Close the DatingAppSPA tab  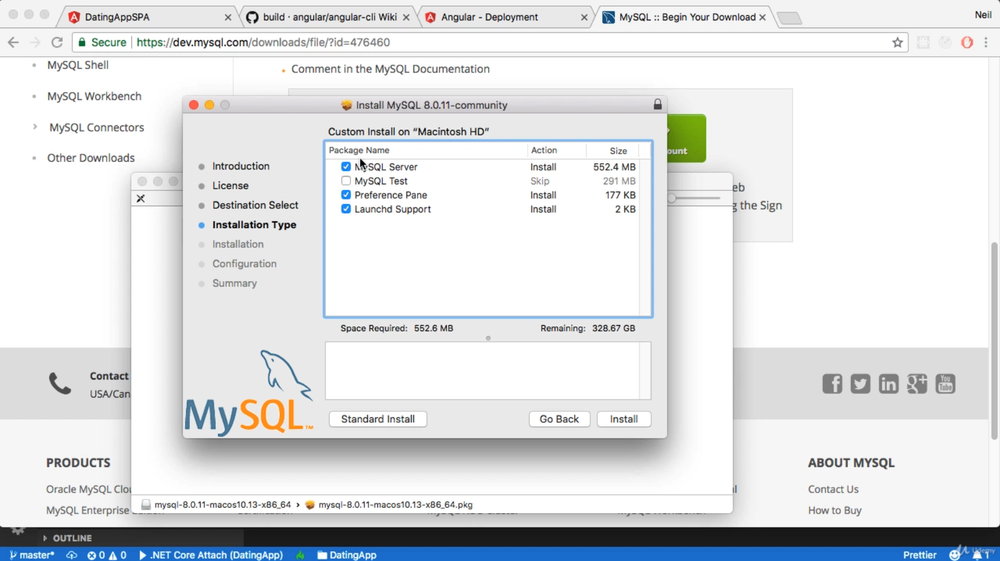click(x=228, y=17)
